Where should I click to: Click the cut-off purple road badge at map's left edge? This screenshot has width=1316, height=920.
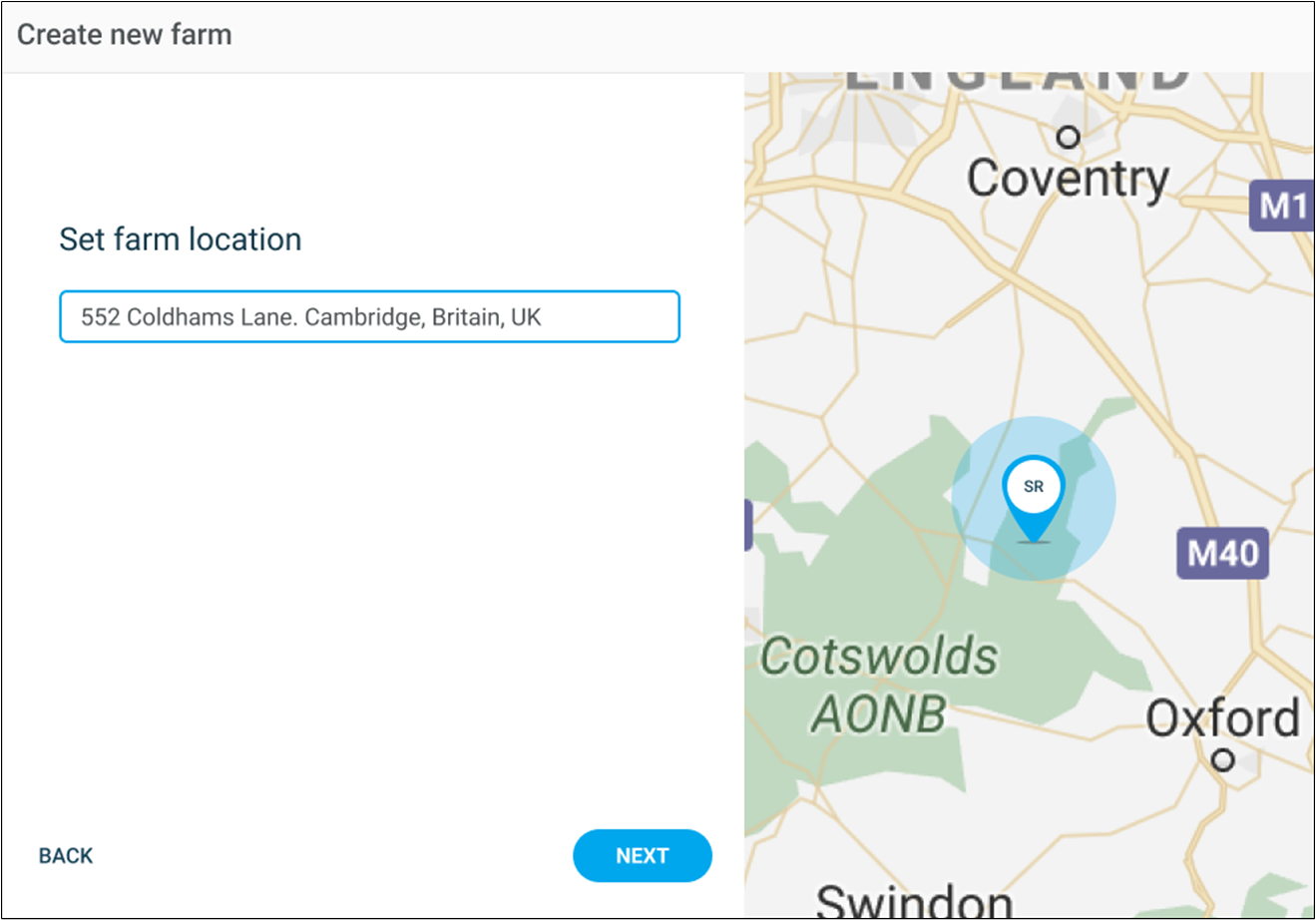[748, 525]
